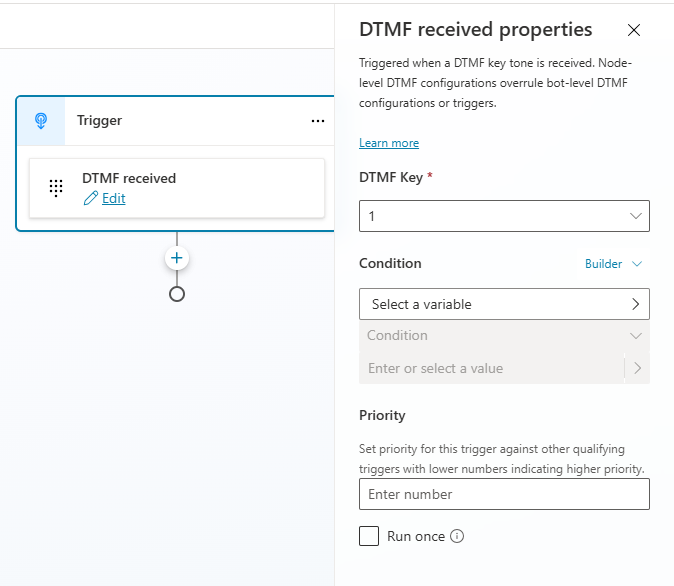
Task: Focus the Priority number input field
Action: [504, 494]
